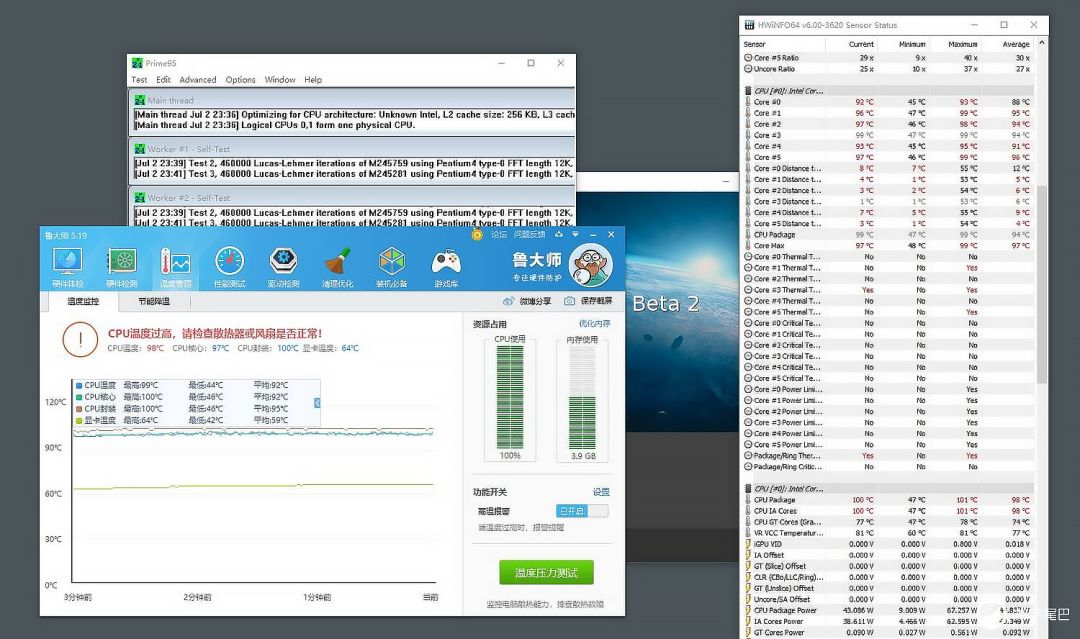
Task: Toggle 显卡温度 legend series in chart
Action: coord(79,421)
